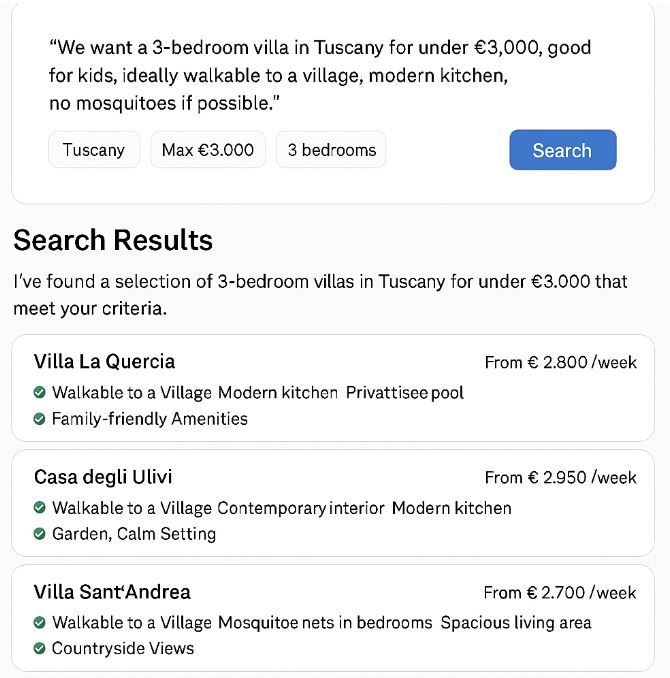
Task: Open the Villa Sant'Andrea listing title
Action: click(x=112, y=592)
